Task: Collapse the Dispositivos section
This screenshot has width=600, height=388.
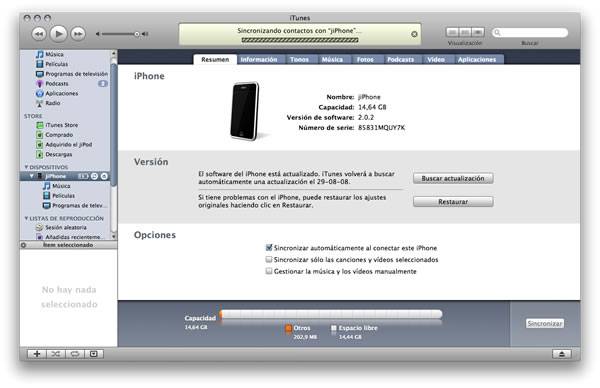Action: [26, 167]
